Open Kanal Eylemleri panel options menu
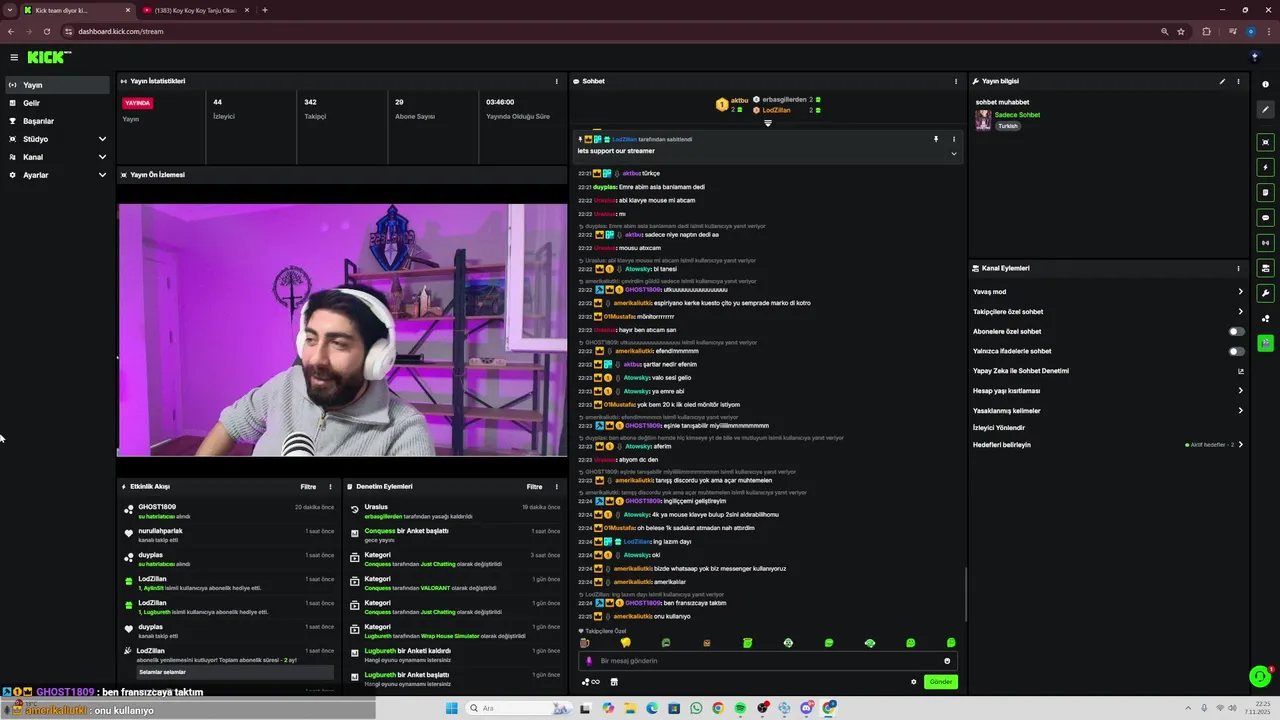This screenshot has height=720, width=1280. [x=1238, y=268]
